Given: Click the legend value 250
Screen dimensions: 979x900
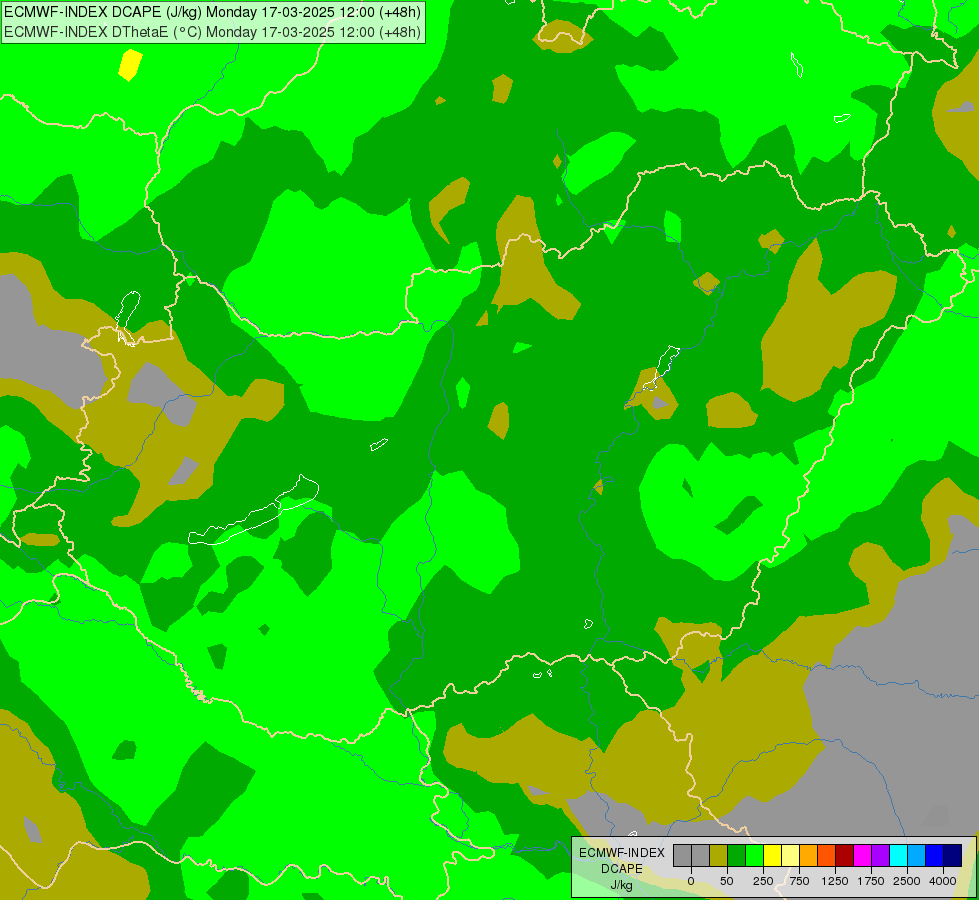Looking at the screenshot, I should (x=763, y=881).
